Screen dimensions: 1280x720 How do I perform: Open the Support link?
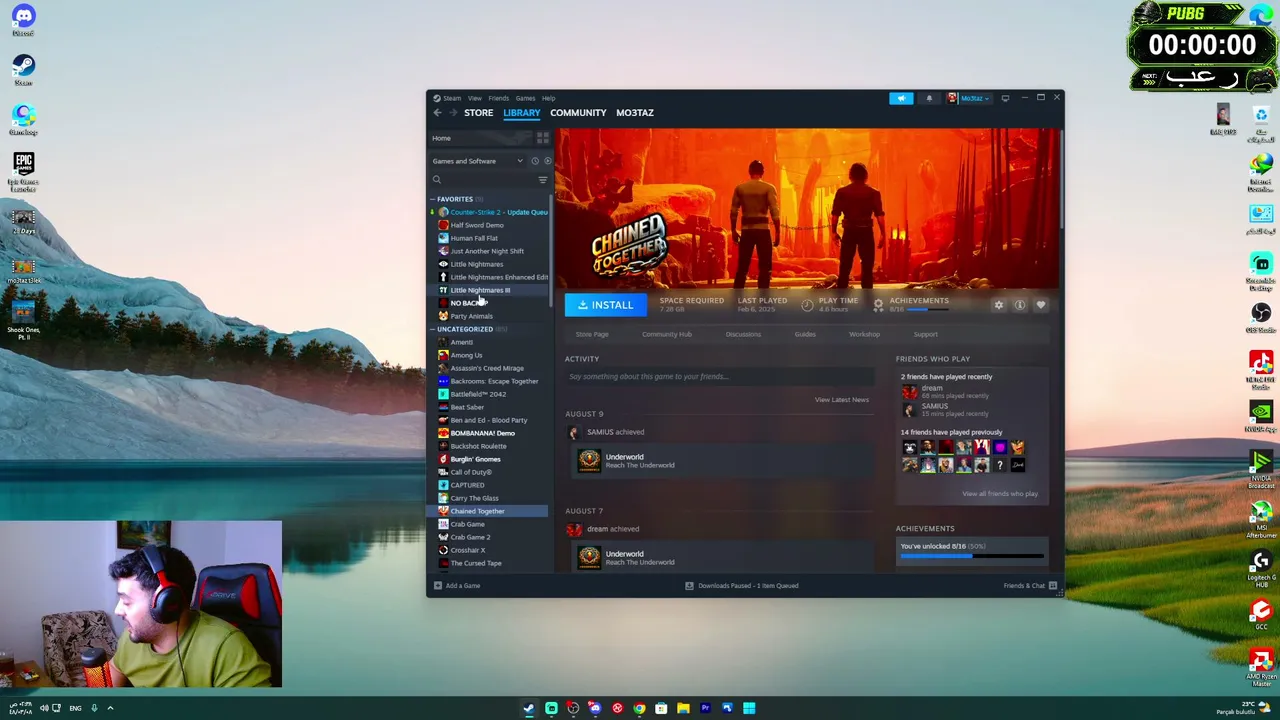pyautogui.click(x=926, y=334)
